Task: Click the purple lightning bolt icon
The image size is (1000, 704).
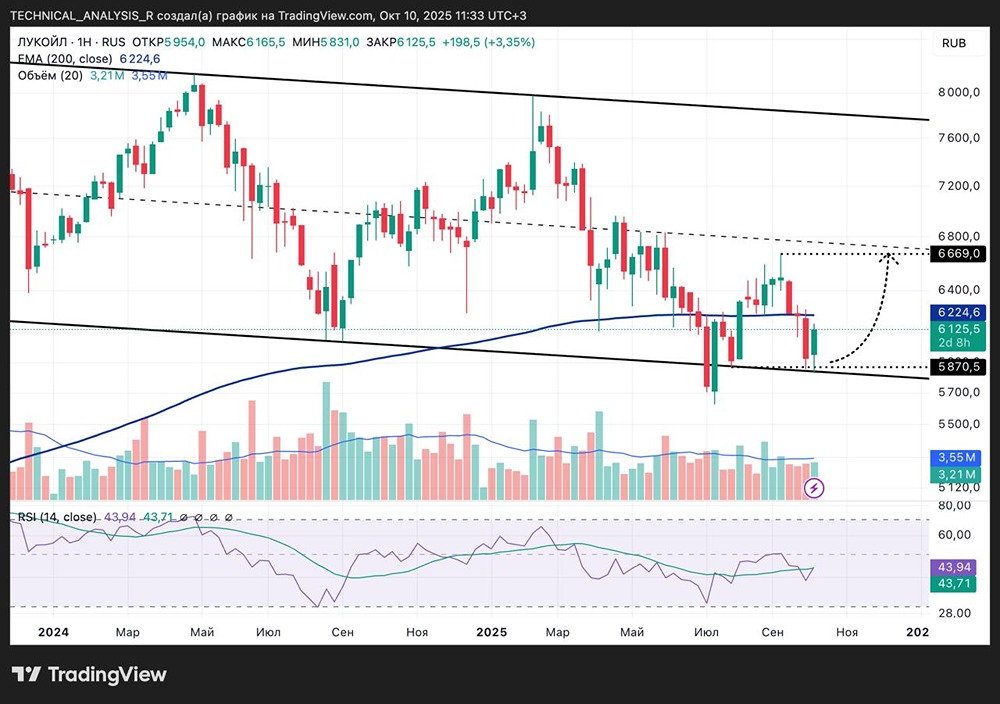Action: click(814, 488)
